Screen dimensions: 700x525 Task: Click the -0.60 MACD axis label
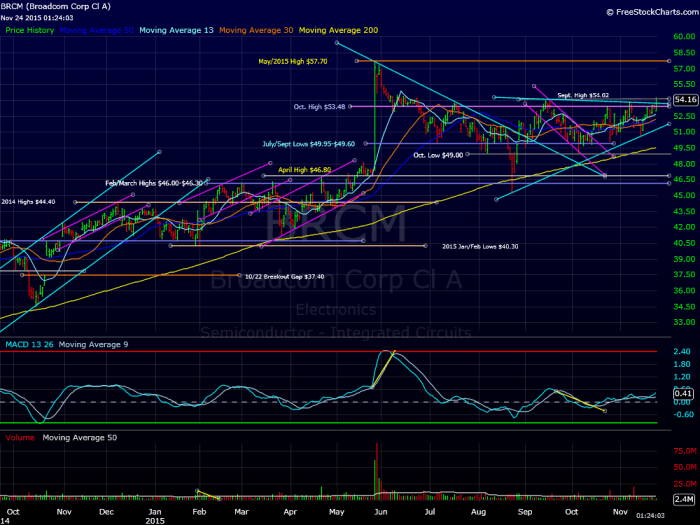(x=683, y=415)
